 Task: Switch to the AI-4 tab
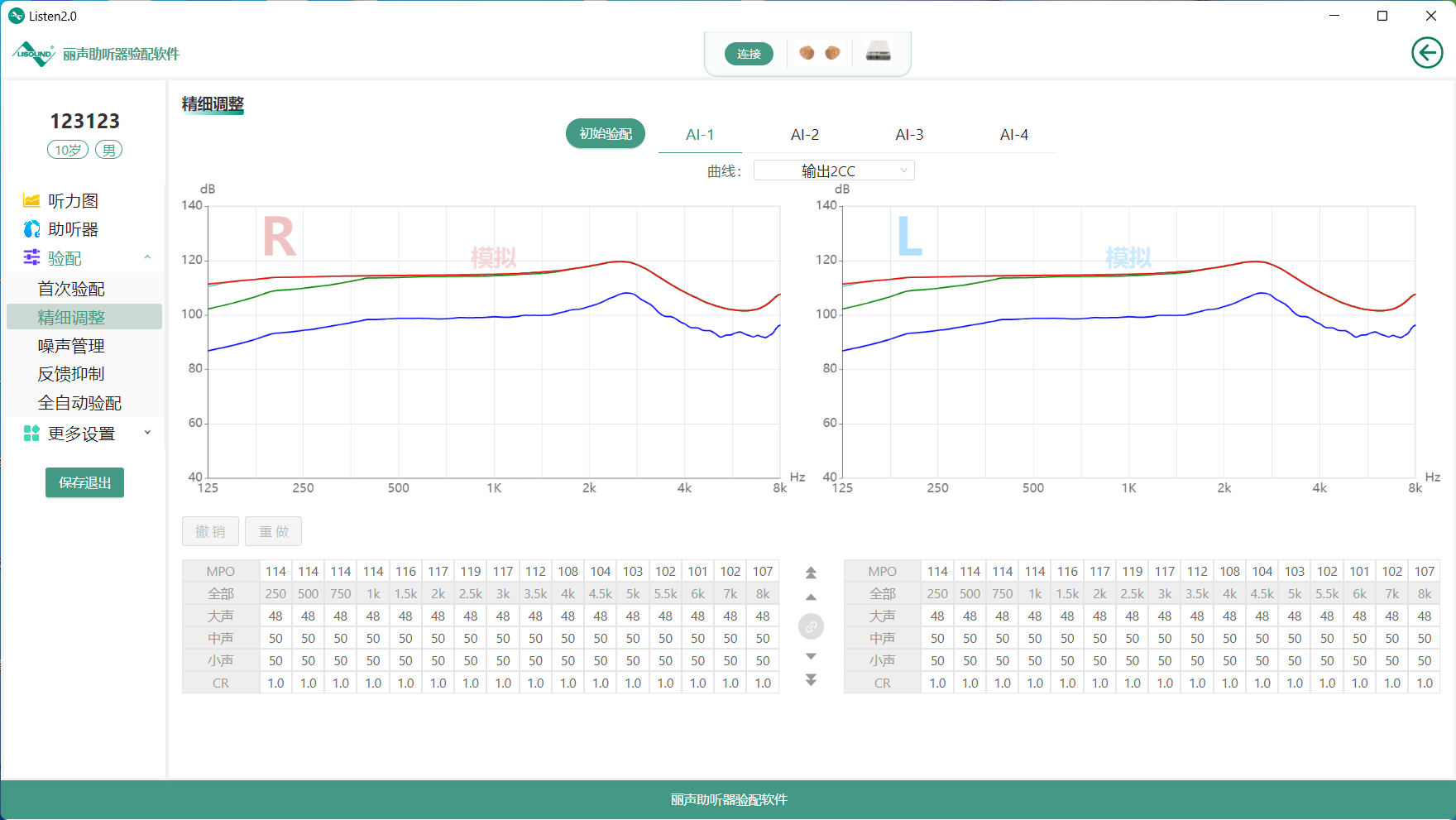pyautogui.click(x=1014, y=135)
